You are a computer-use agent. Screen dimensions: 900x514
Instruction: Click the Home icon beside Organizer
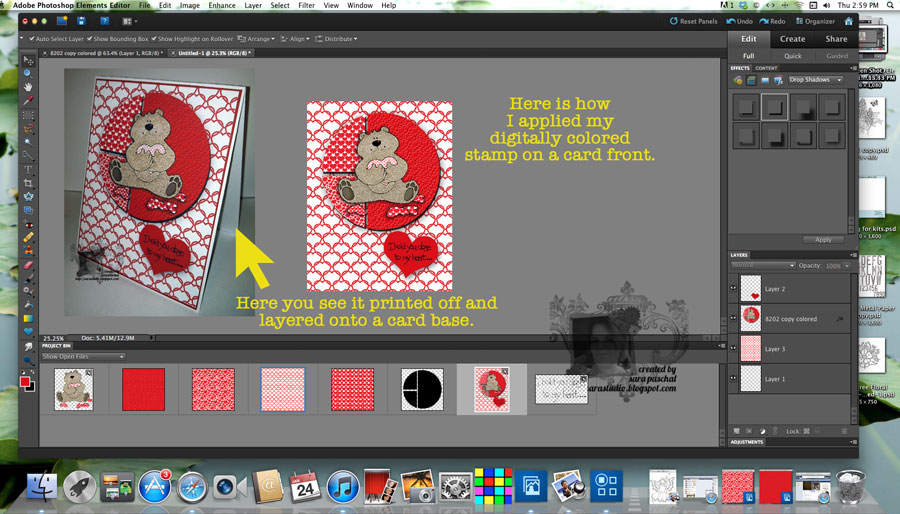tap(849, 21)
